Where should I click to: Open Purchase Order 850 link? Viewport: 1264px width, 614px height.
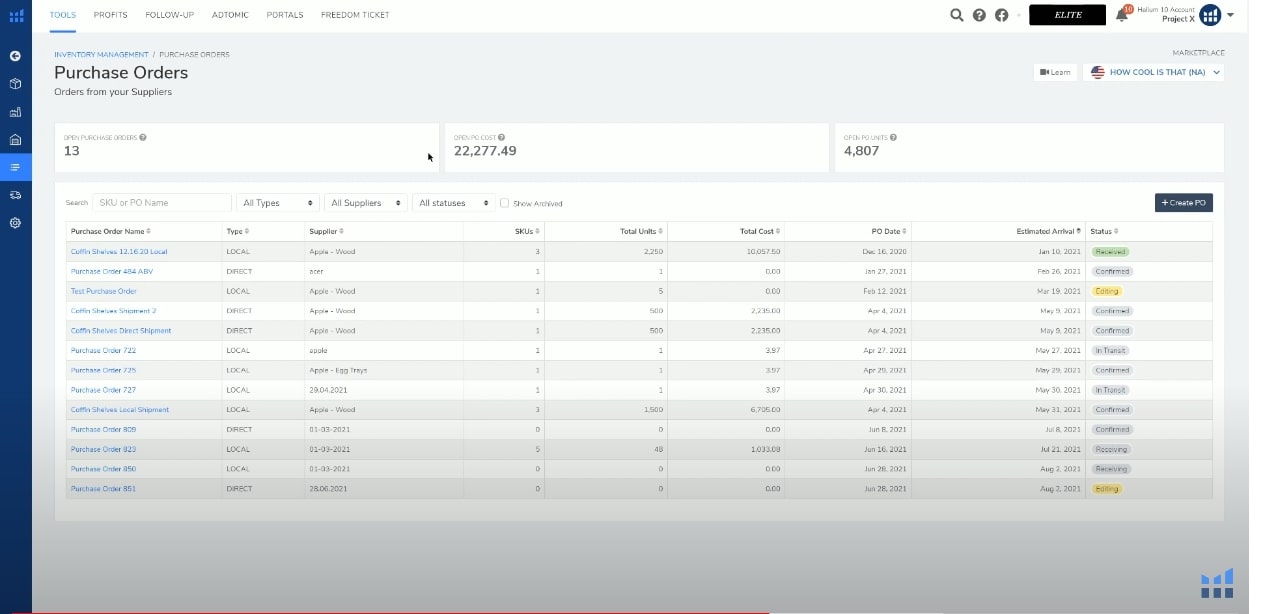[103, 468]
